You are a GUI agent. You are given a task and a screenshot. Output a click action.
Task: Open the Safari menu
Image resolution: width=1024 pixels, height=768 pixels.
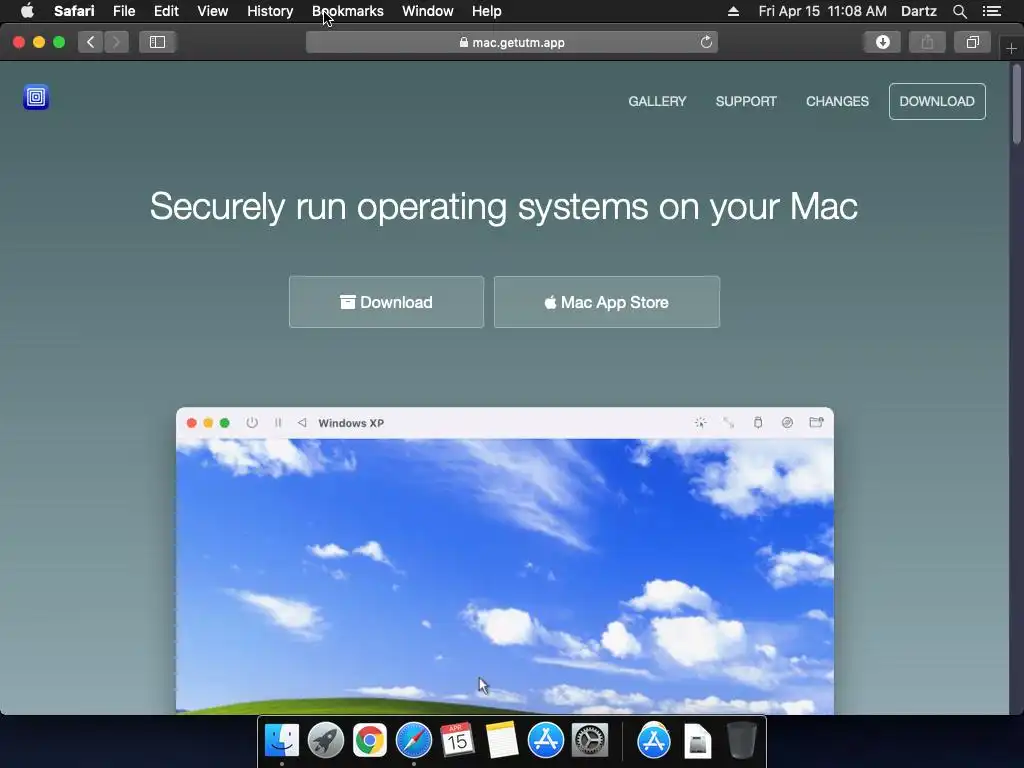pos(74,11)
